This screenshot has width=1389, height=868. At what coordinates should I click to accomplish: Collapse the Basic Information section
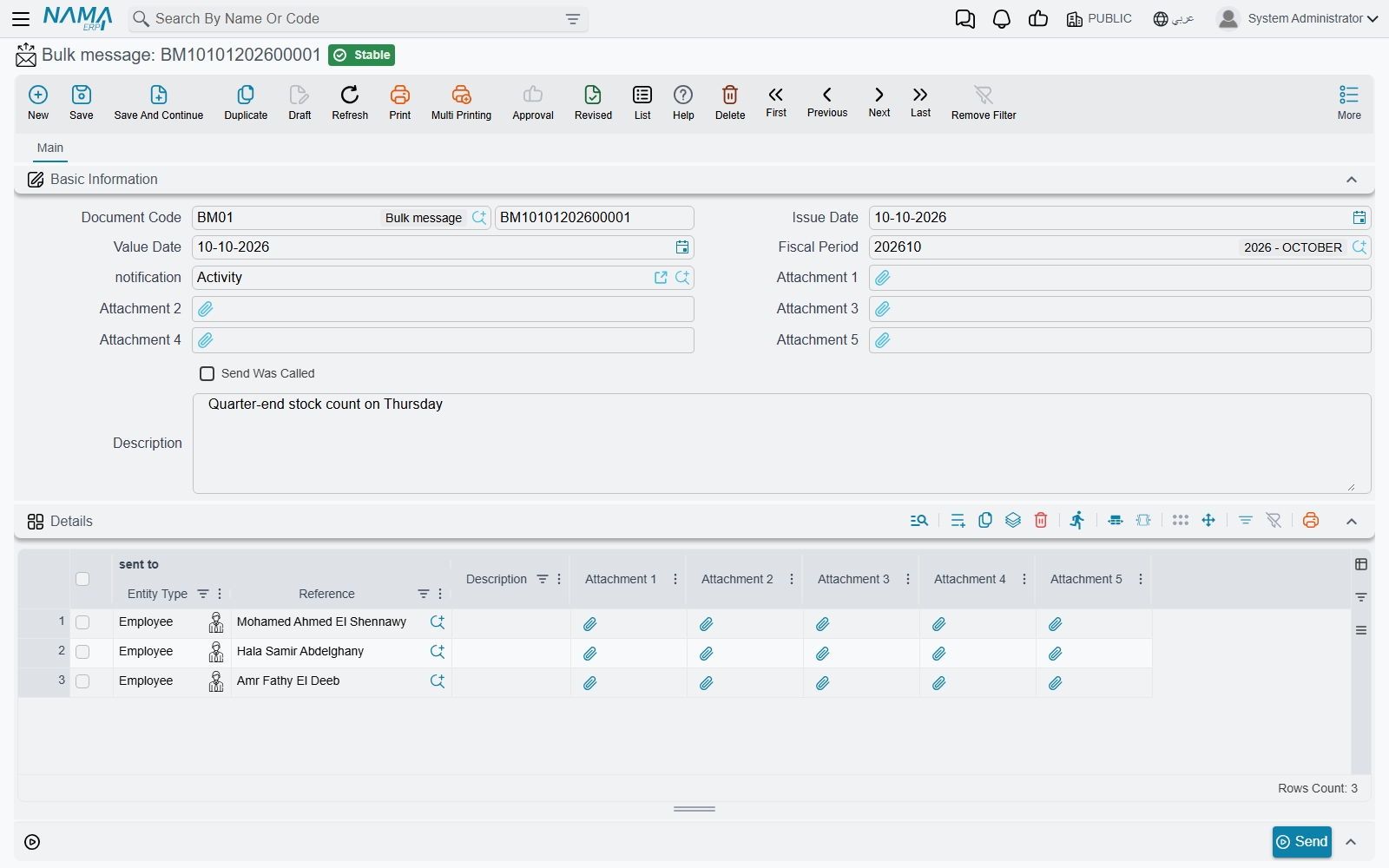(x=1352, y=180)
